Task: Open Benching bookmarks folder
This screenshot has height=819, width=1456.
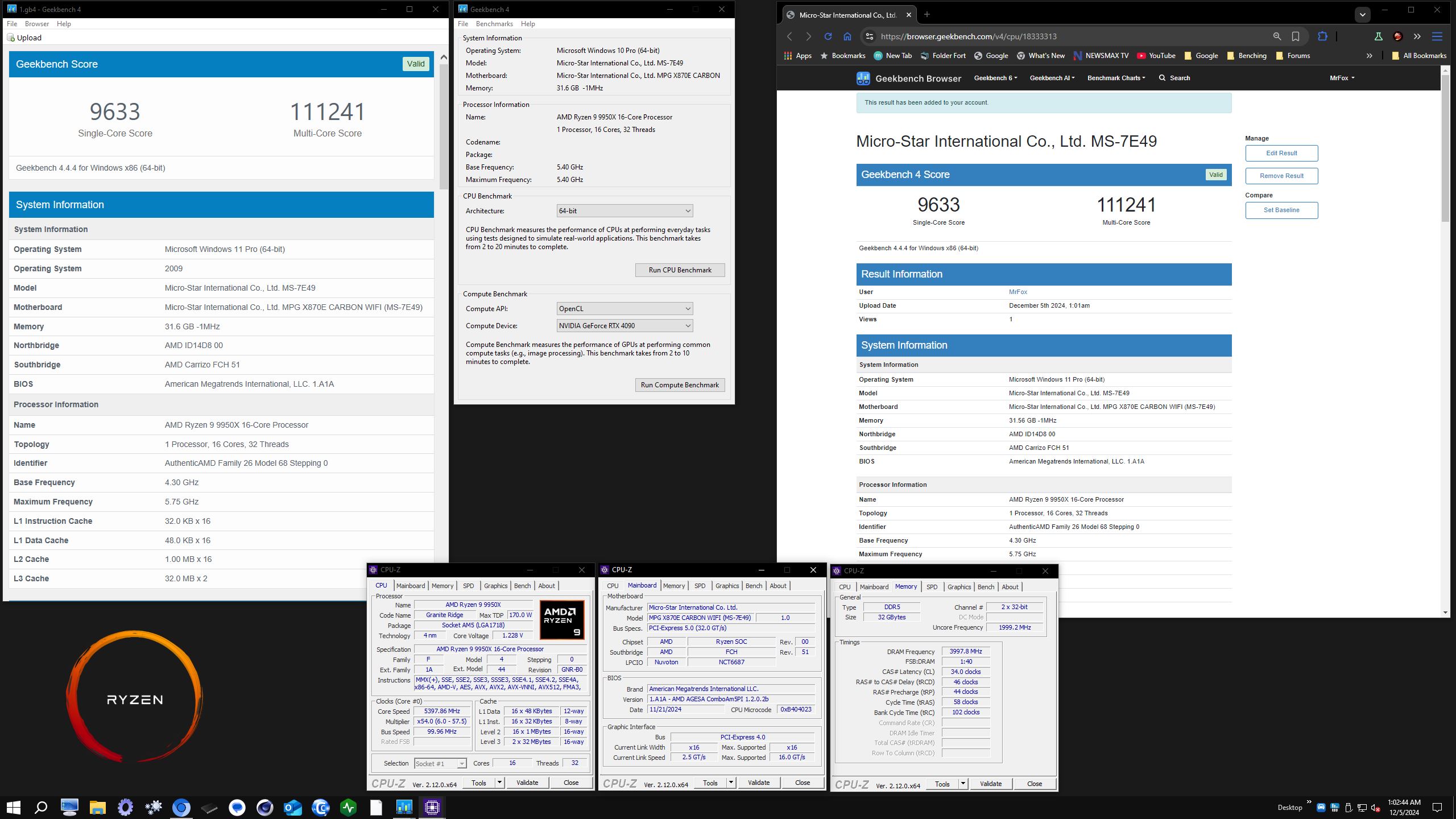Action: (1247, 56)
